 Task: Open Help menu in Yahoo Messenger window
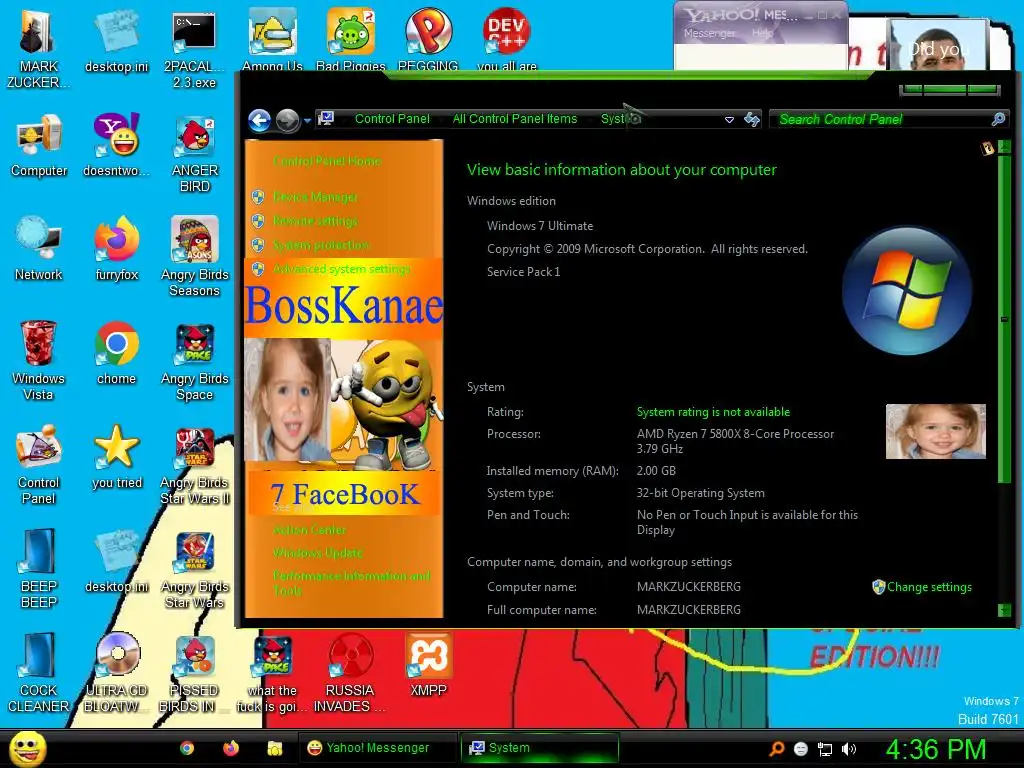(x=761, y=33)
